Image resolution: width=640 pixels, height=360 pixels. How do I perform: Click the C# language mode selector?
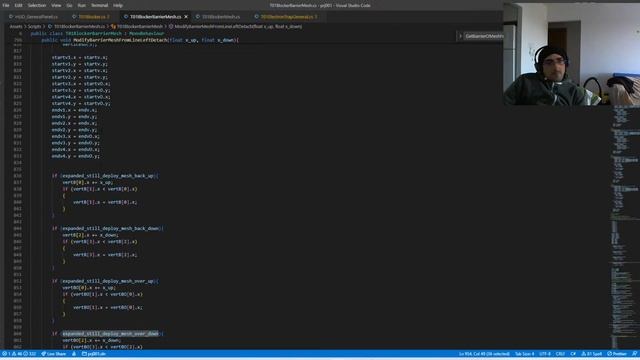(573, 354)
